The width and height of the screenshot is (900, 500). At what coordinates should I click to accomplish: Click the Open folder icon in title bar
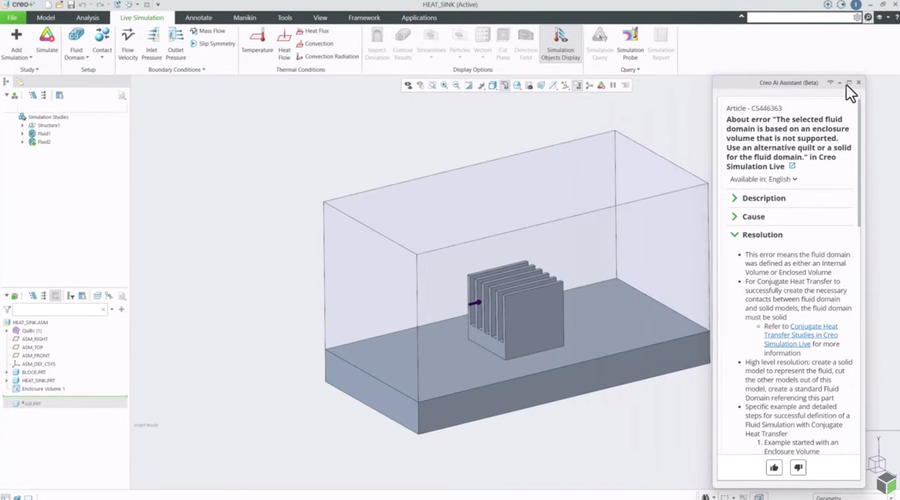point(59,5)
